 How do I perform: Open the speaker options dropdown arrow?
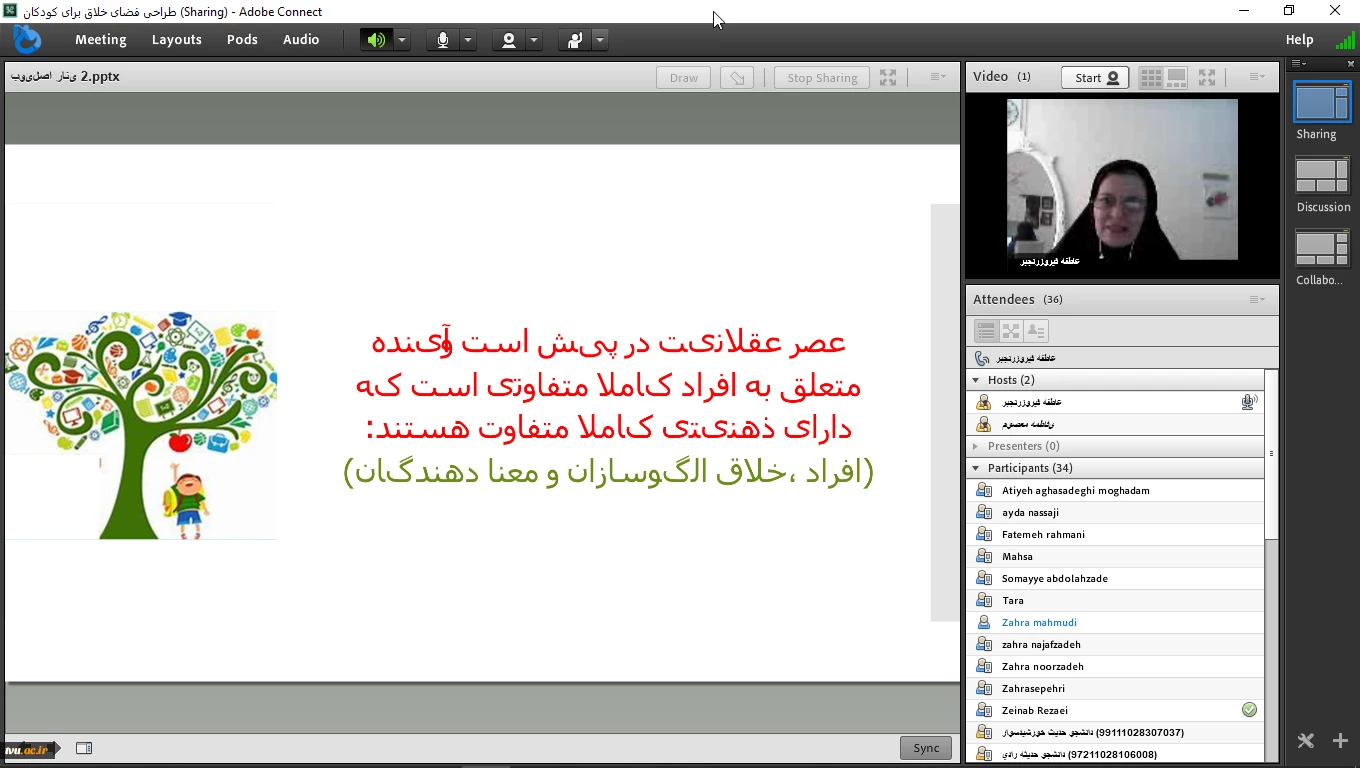402,40
